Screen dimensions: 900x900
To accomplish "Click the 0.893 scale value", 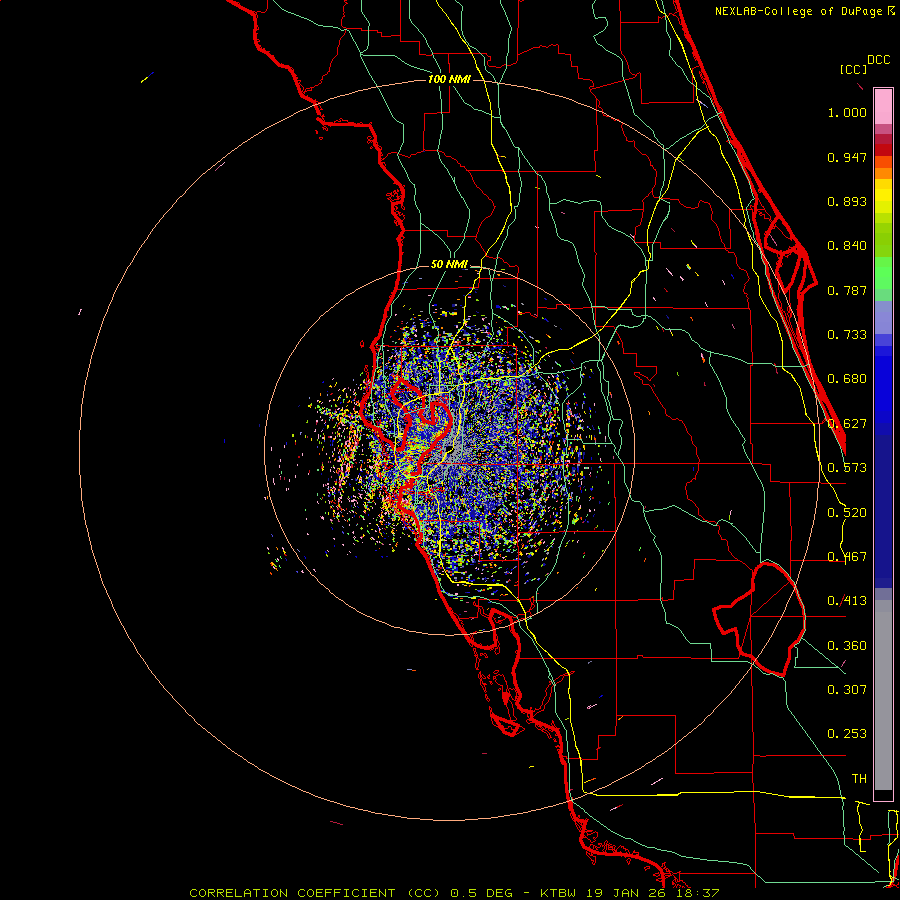I will click(x=847, y=201).
